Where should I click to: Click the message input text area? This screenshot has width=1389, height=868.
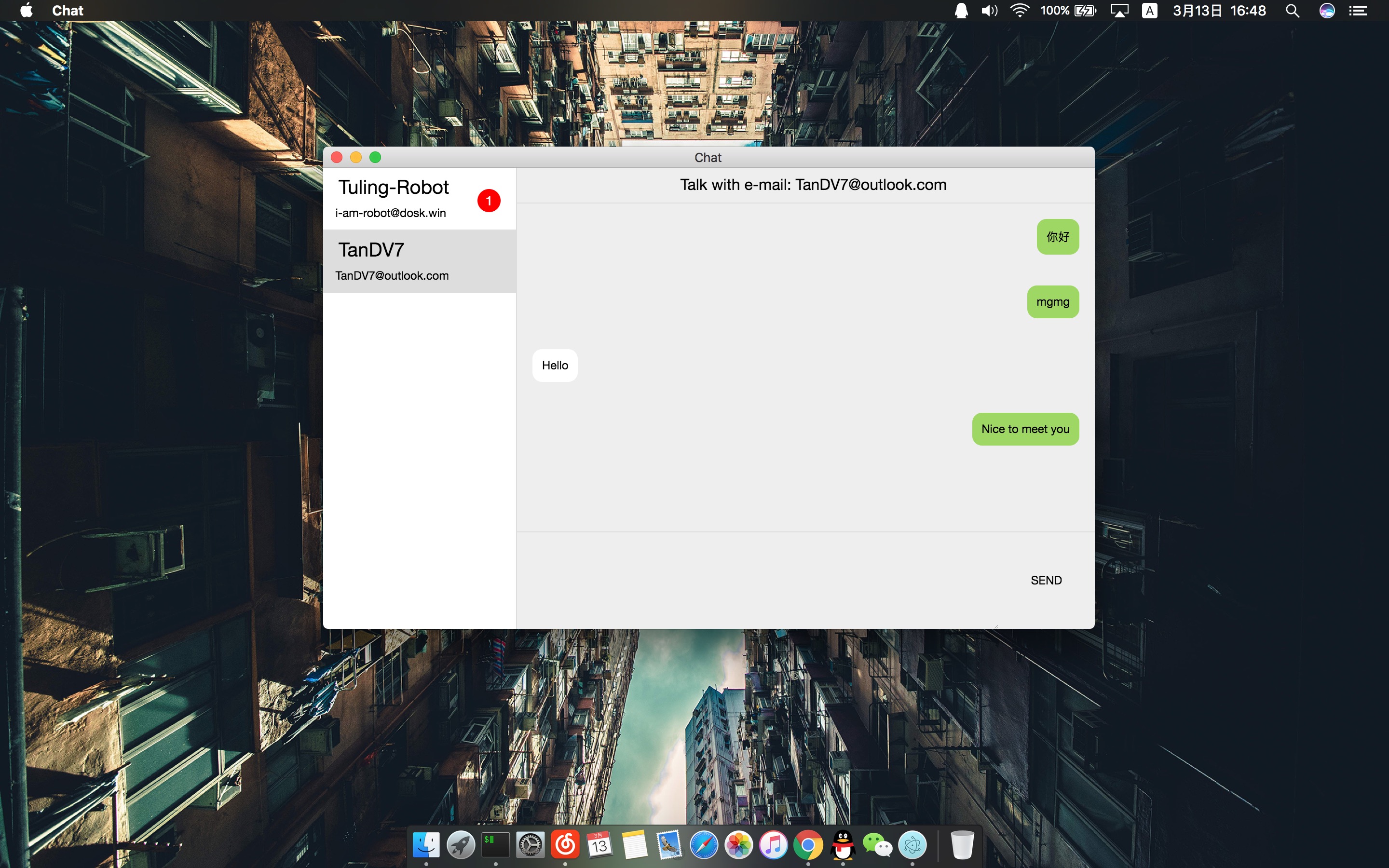[x=763, y=580]
